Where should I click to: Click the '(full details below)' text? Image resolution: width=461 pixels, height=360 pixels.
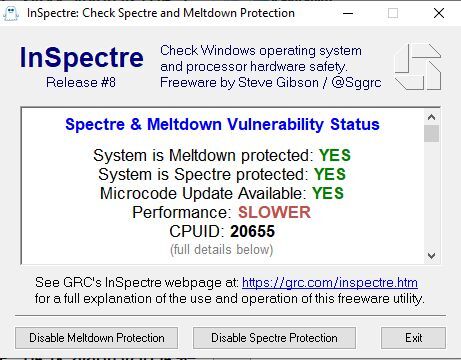tap(222, 250)
